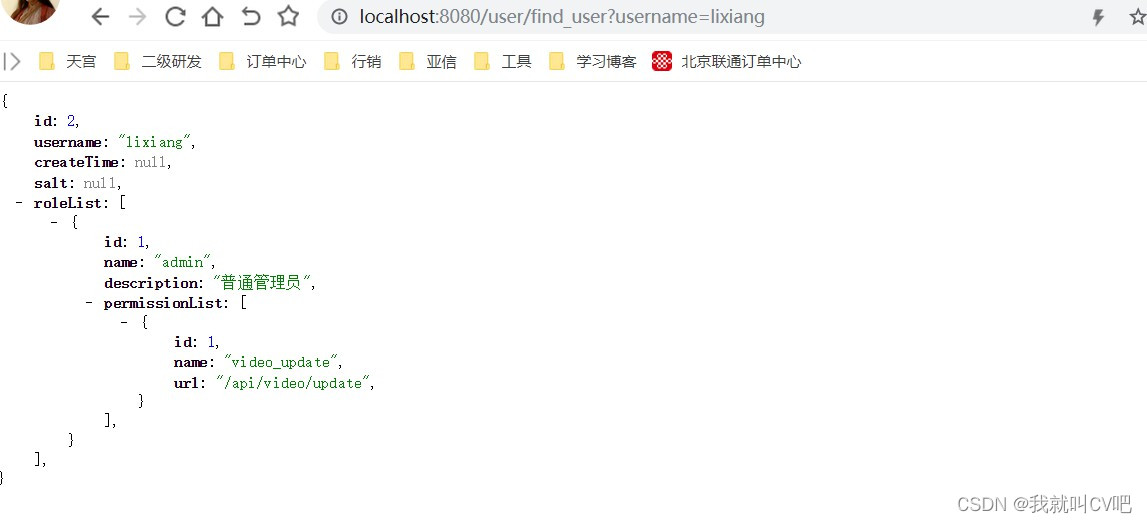Select the url value "/api/video/update"

[x=294, y=383]
